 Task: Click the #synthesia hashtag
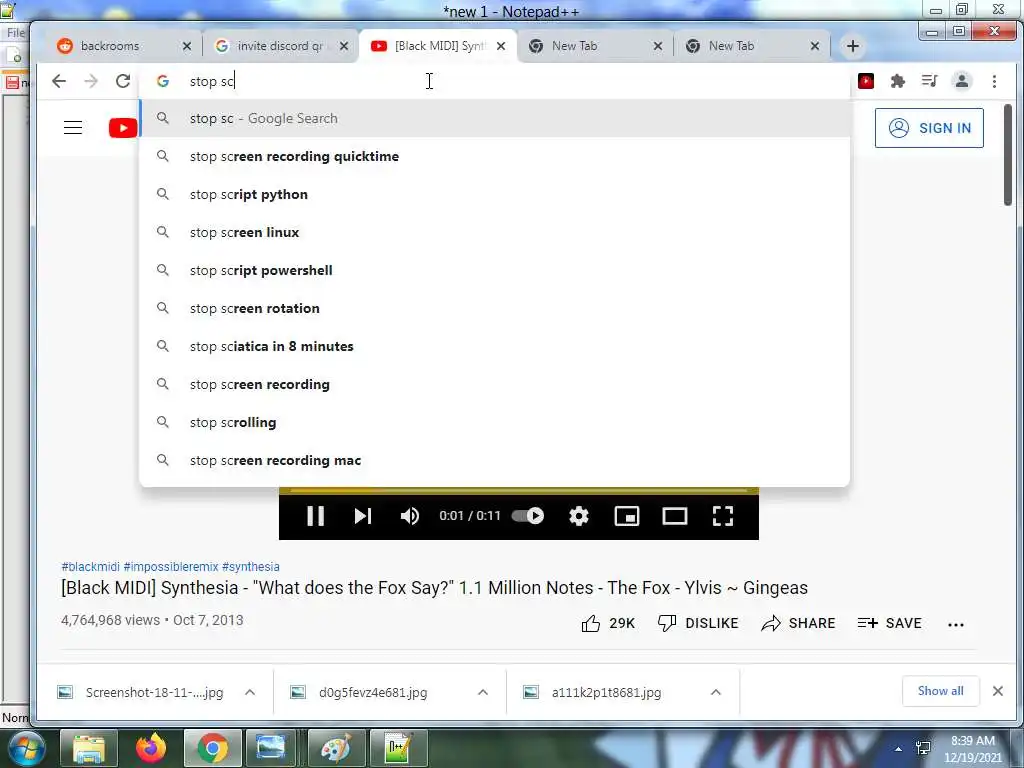point(251,567)
